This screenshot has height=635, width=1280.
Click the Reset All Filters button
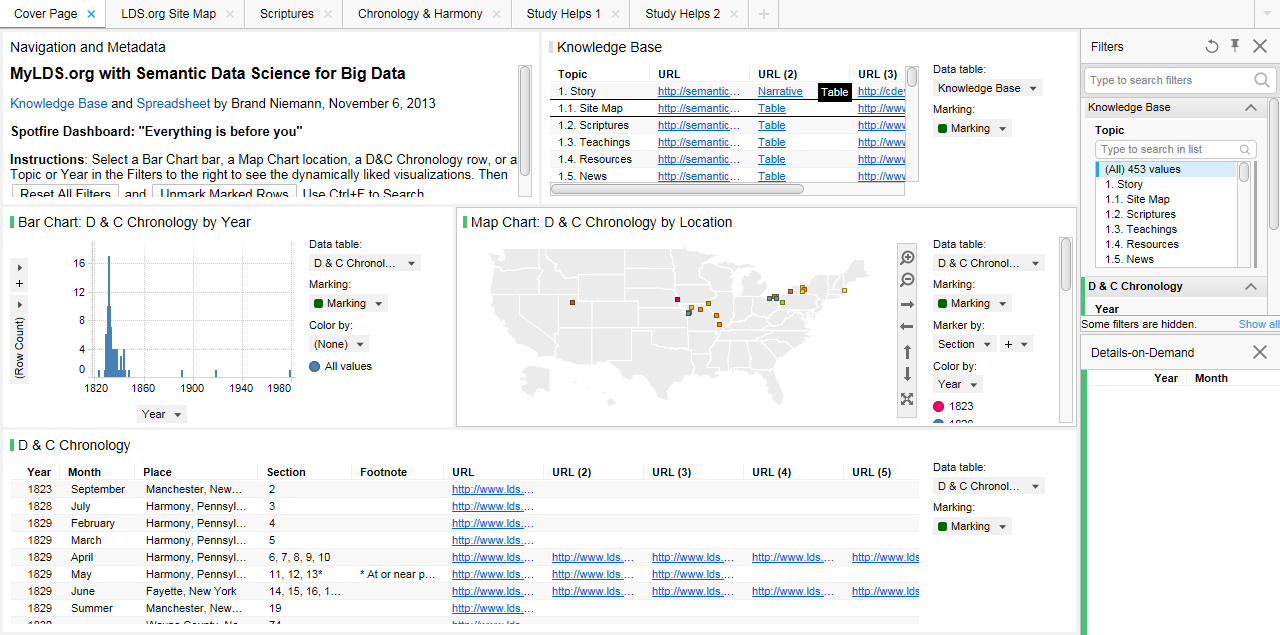[x=65, y=194]
